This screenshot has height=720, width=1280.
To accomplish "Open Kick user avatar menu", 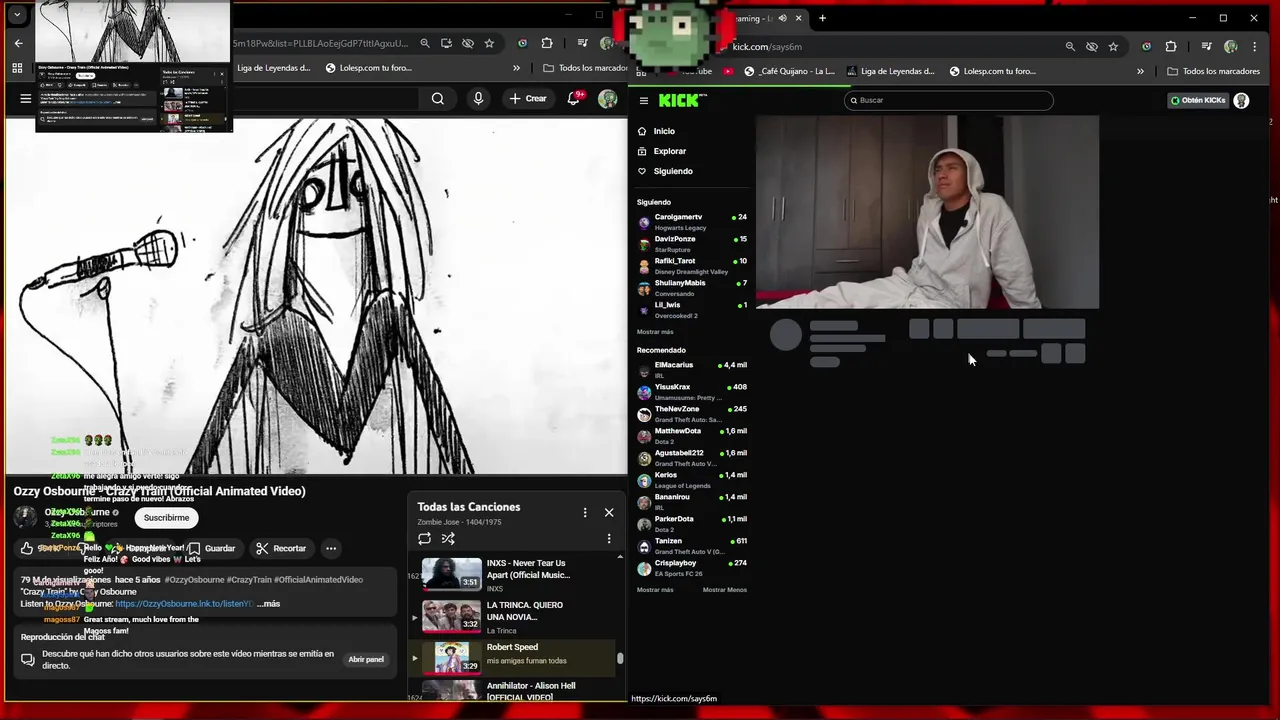I will 1241,100.
